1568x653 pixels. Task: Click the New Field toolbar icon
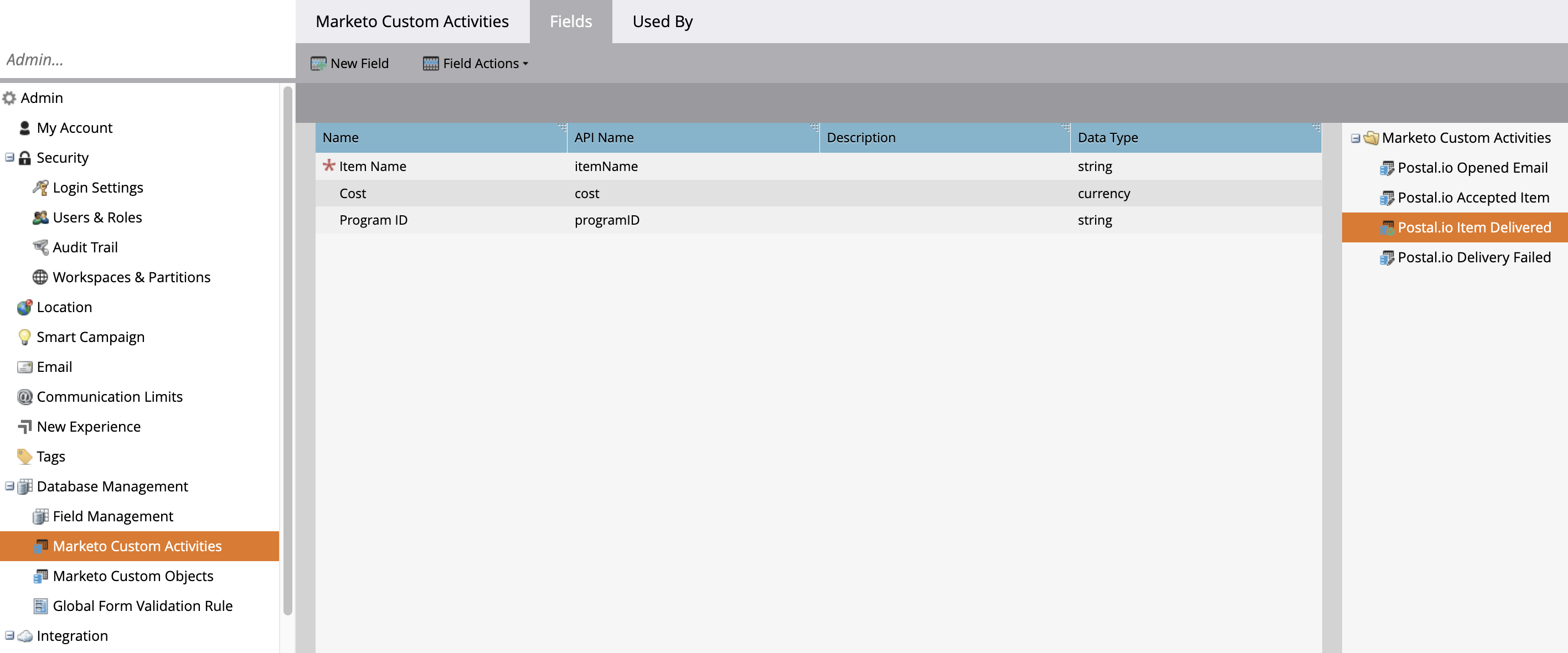point(318,63)
